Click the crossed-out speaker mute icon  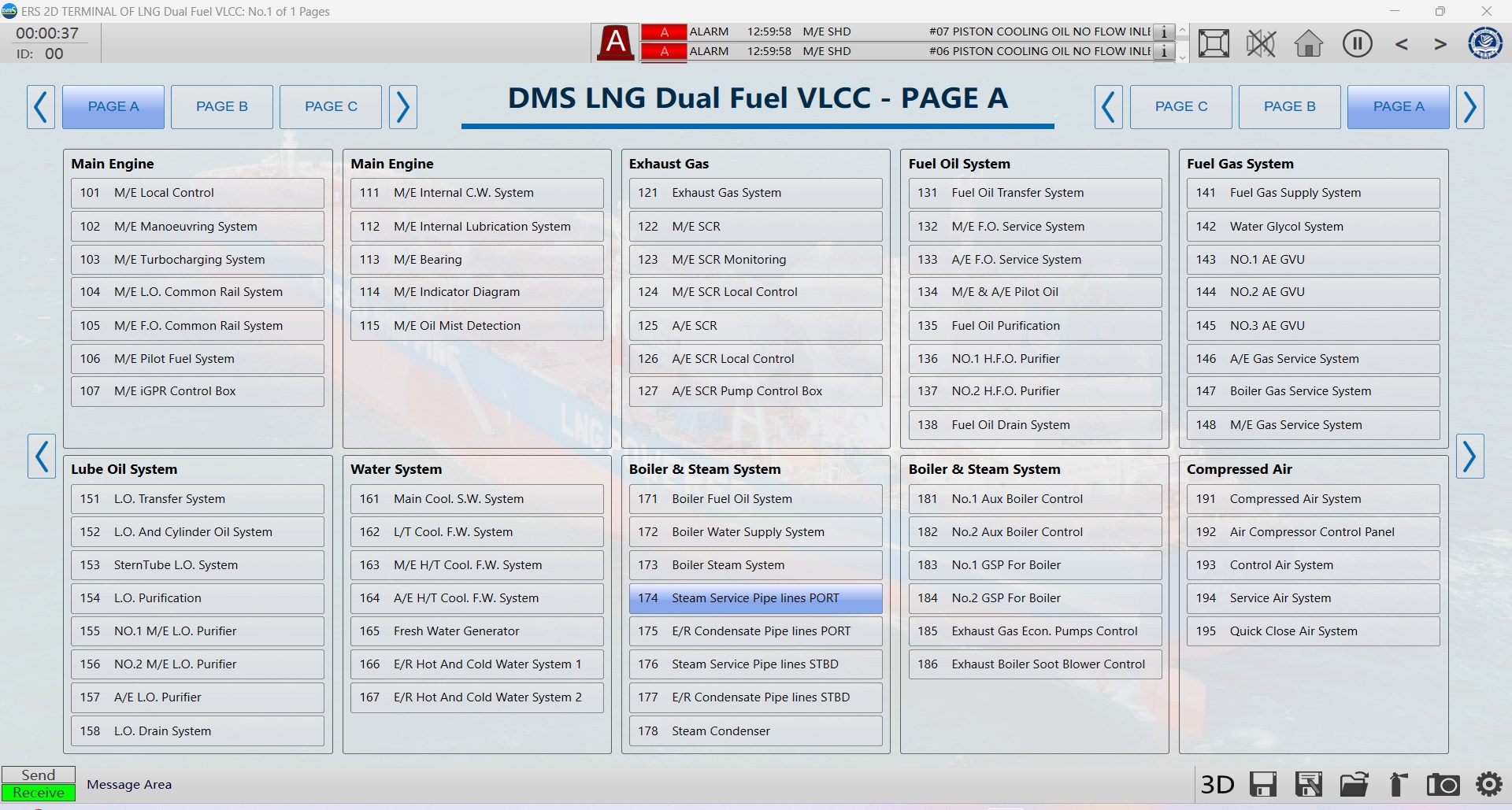pos(1261,43)
